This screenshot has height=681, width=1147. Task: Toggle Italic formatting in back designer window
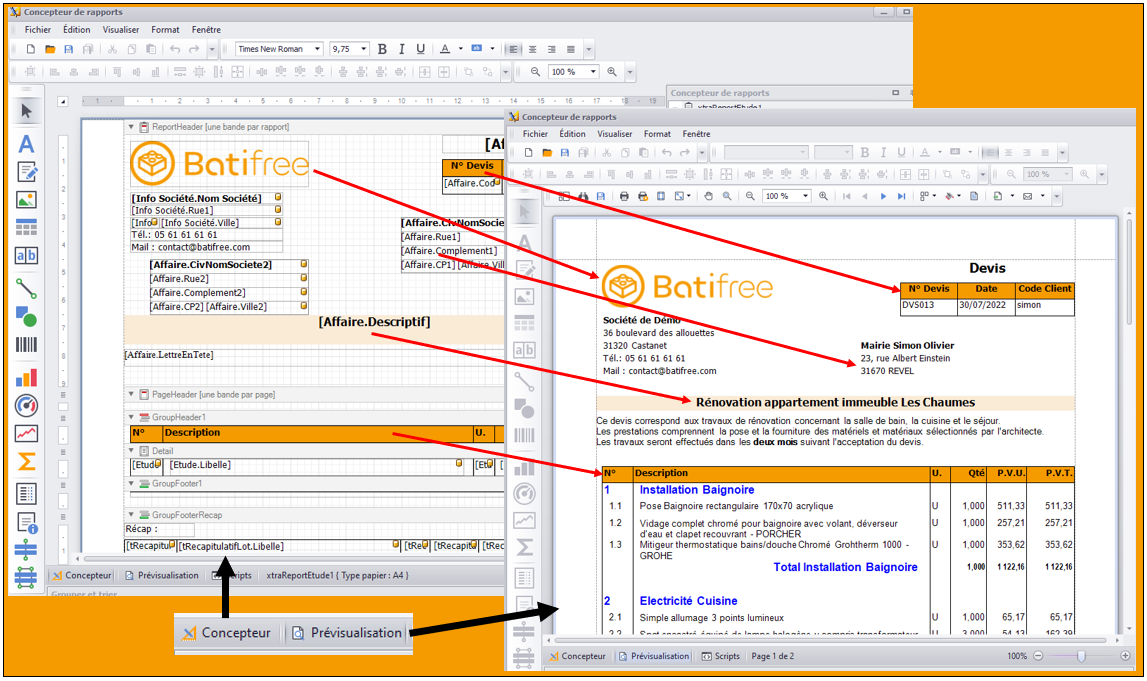(x=402, y=49)
